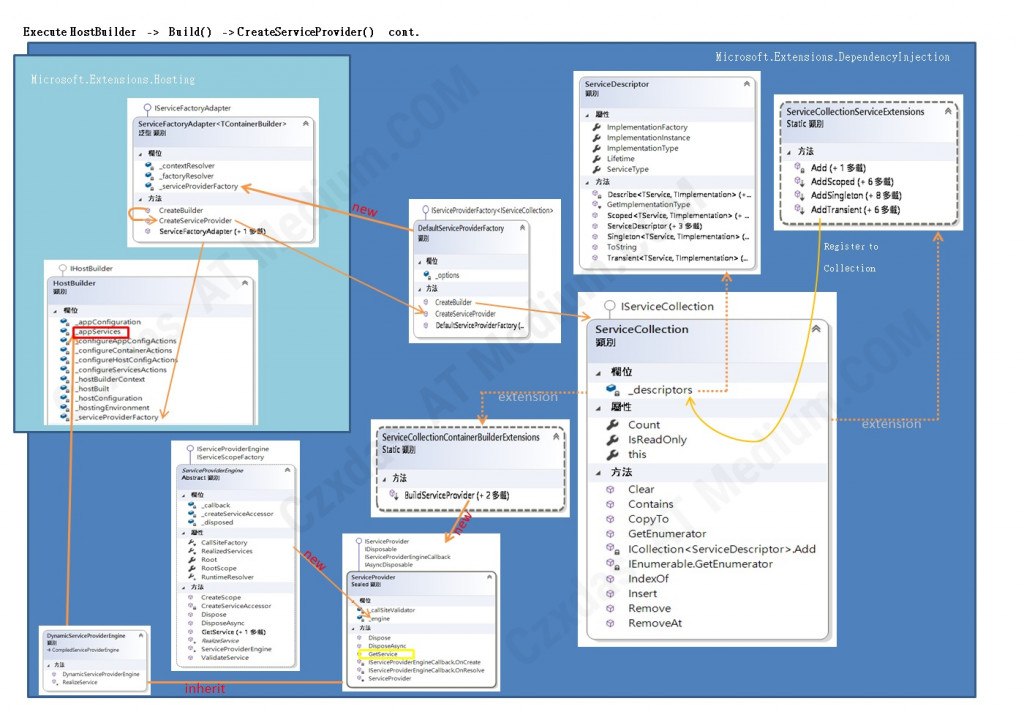This screenshot has width=1024, height=712.
Task: Collapse the ServiceCollectionContainerBuilderExtensions class box
Action: click(x=556, y=437)
